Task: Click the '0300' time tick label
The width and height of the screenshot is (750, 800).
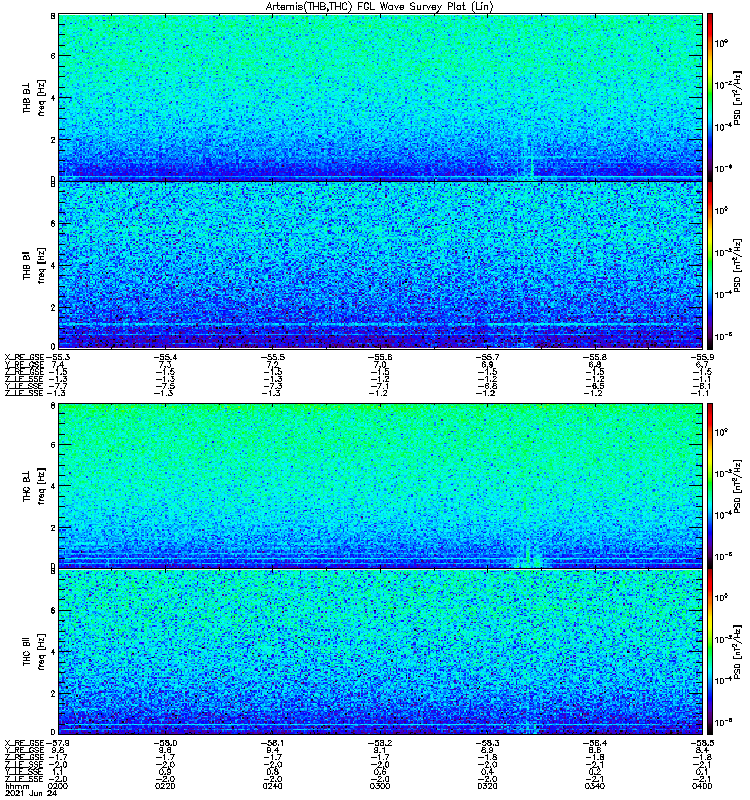Action: click(x=380, y=786)
